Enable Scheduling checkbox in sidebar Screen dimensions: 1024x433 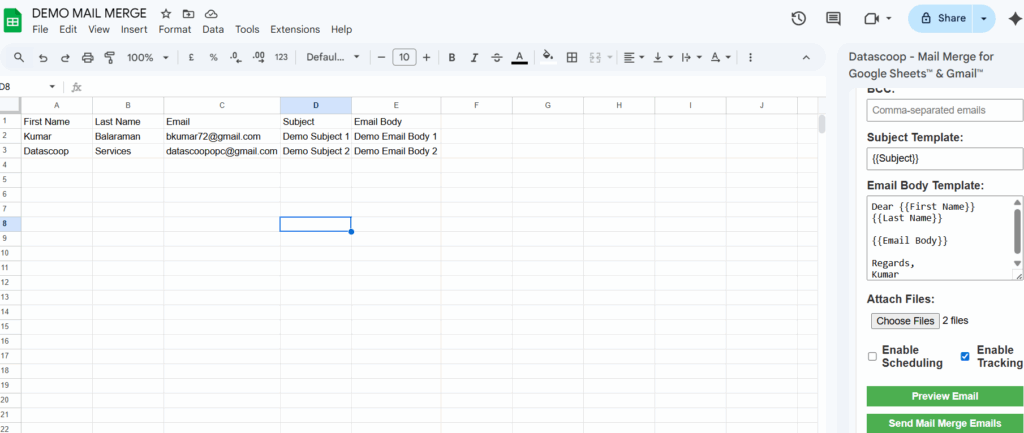(x=872, y=356)
